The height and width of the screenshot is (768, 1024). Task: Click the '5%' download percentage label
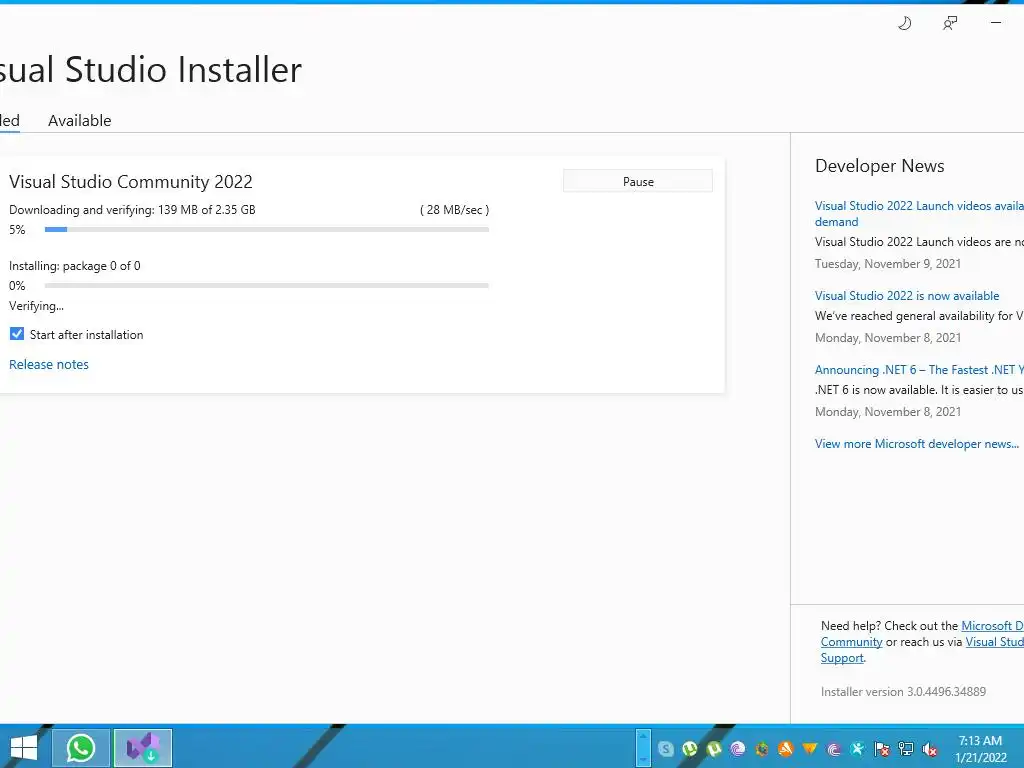click(x=17, y=230)
